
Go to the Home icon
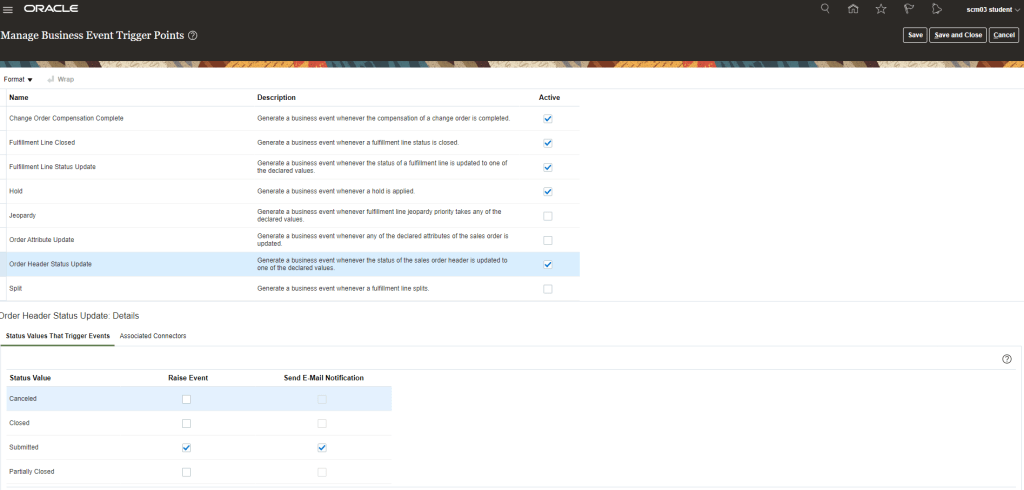[853, 9]
